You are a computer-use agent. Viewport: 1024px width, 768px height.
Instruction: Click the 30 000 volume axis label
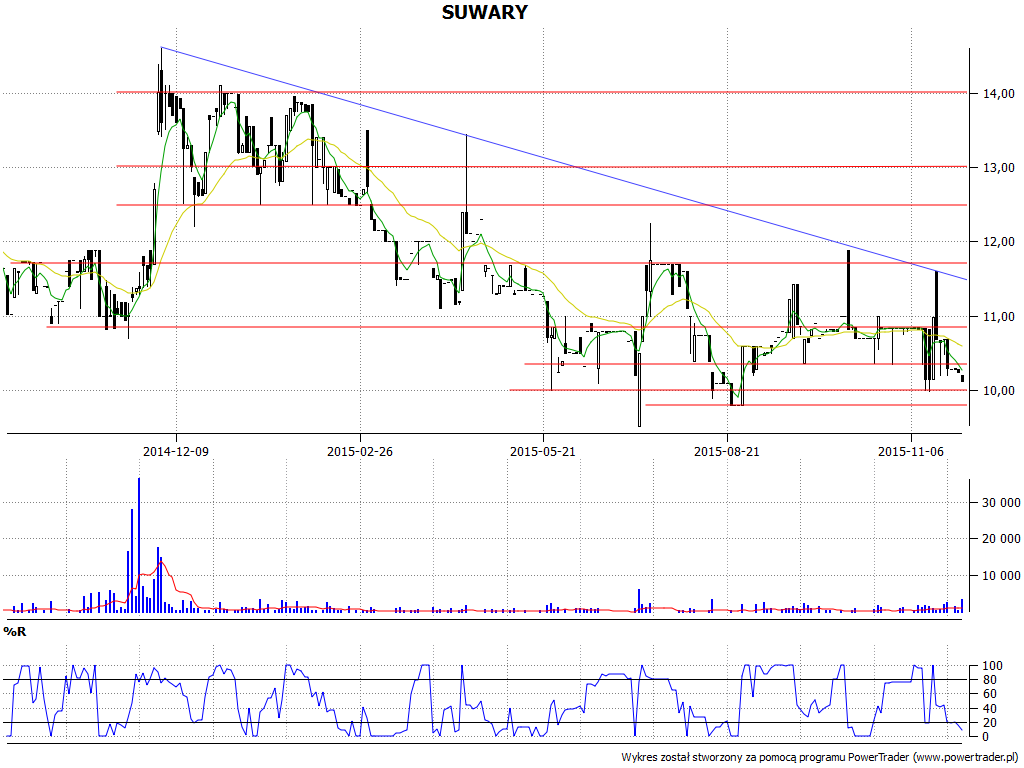pyautogui.click(x=1001, y=502)
